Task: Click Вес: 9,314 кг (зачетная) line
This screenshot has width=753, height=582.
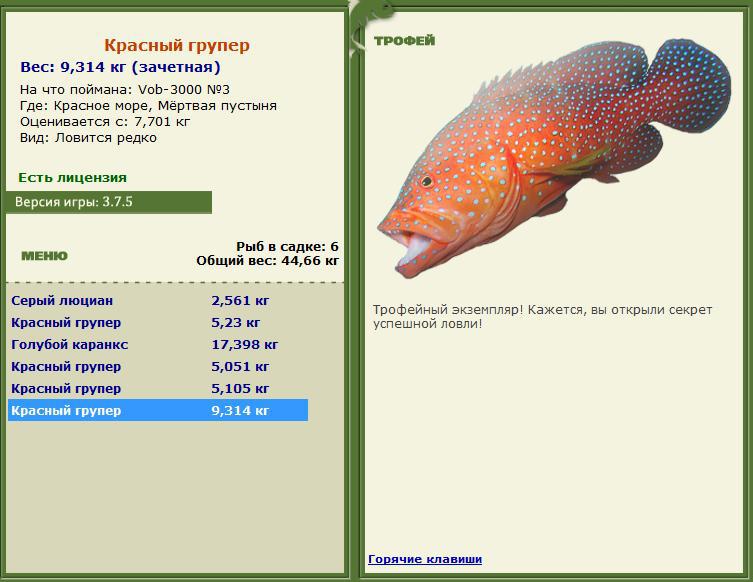Action: [x=120, y=67]
